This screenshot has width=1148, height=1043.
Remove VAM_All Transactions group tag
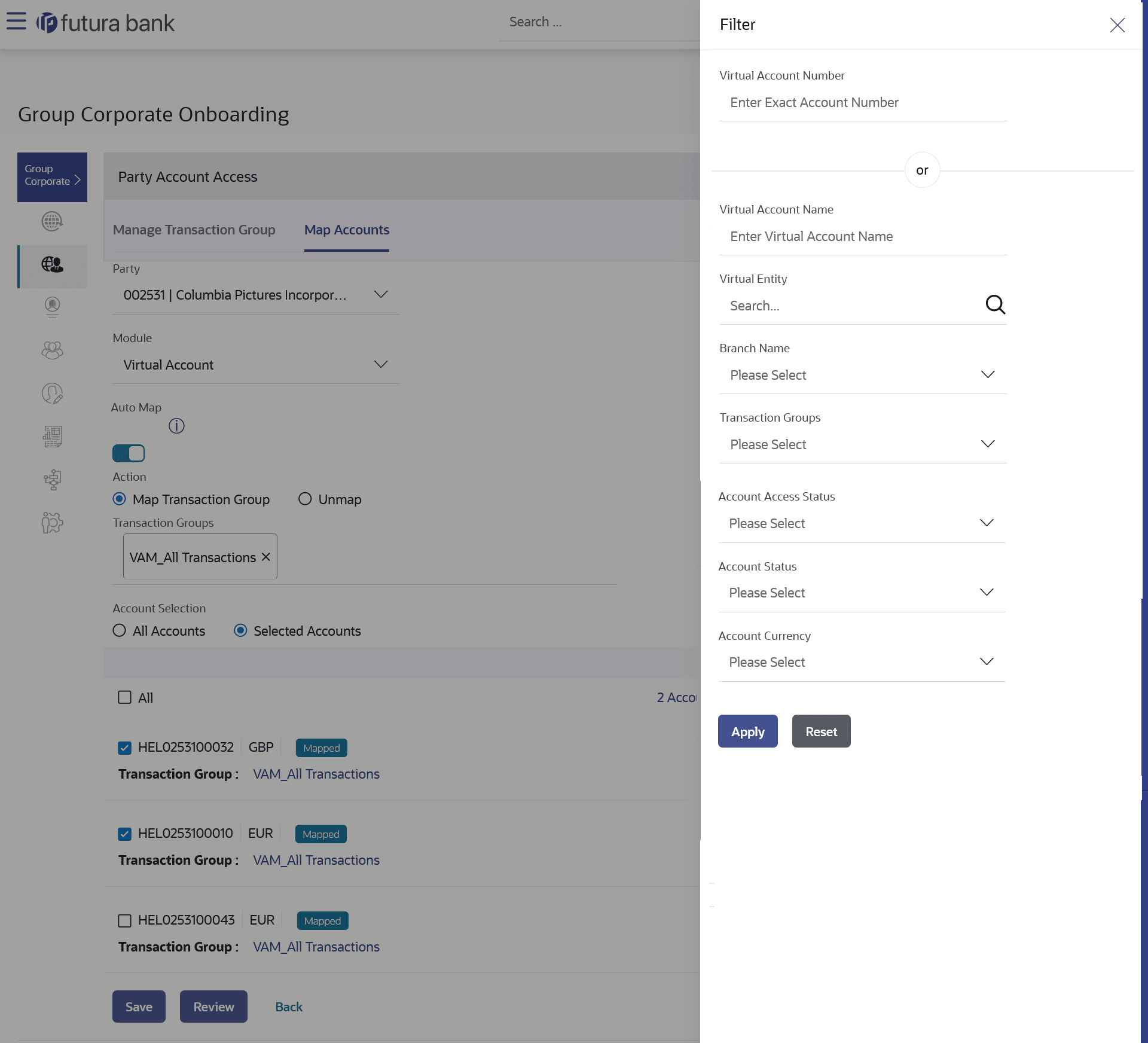[x=266, y=557]
